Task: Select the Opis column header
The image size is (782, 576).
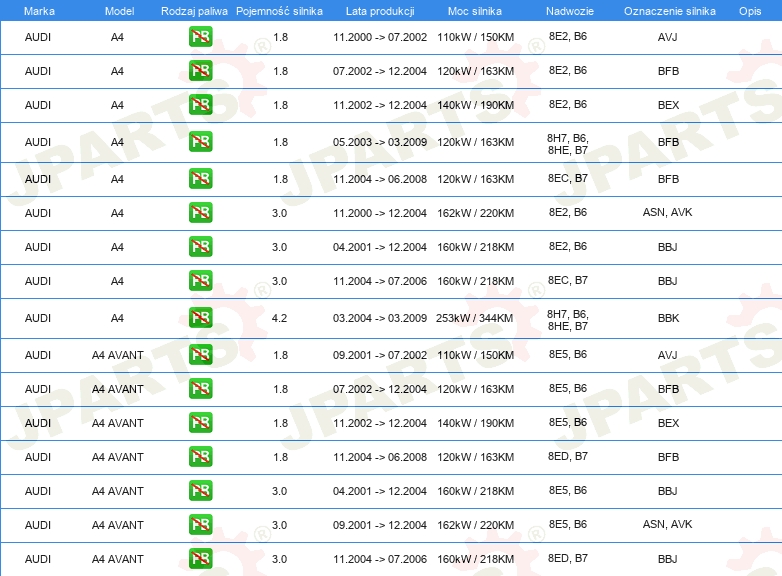Action: pyautogui.click(x=750, y=11)
